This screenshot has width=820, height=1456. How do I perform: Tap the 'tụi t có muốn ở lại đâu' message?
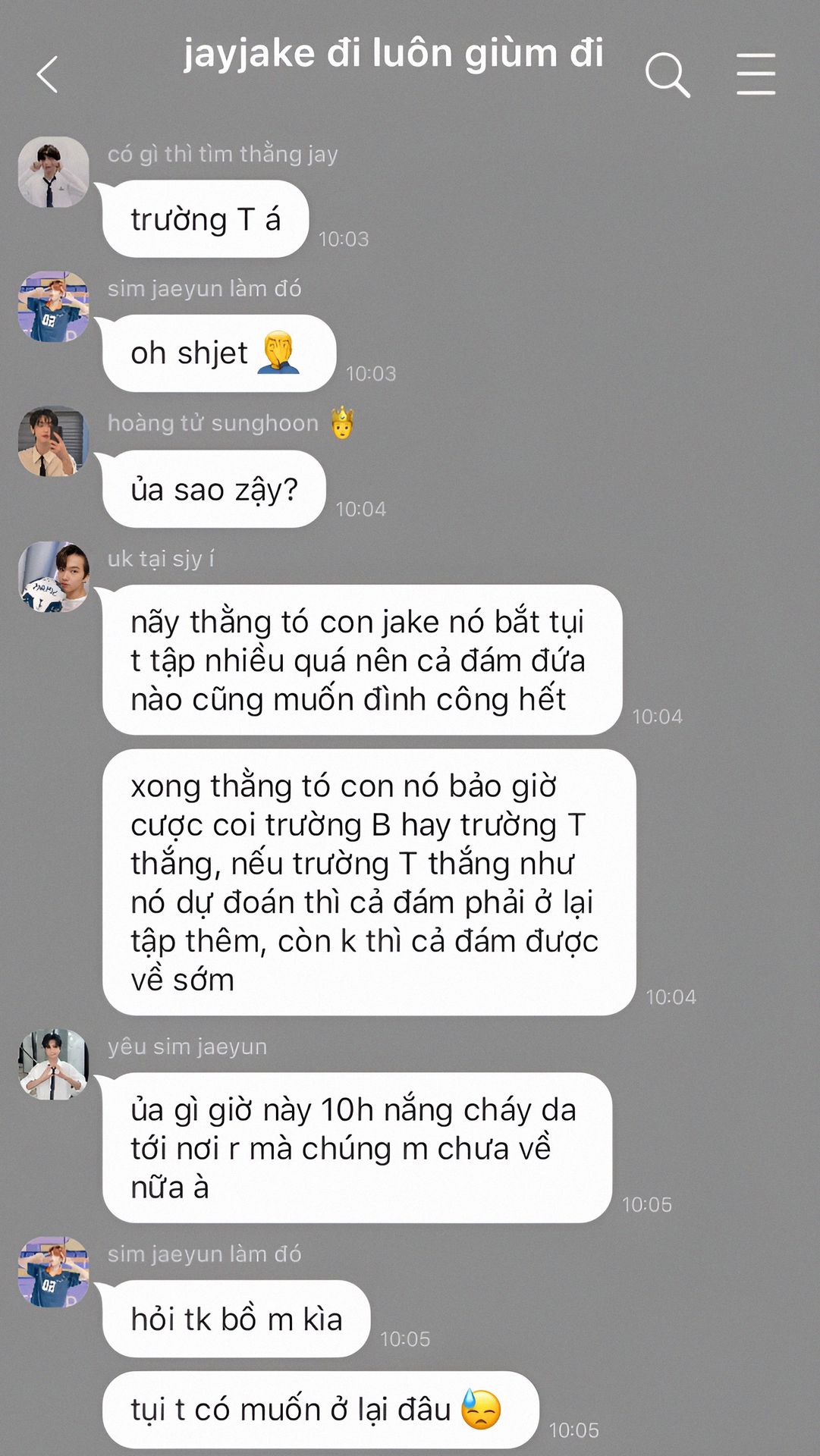(x=321, y=1410)
